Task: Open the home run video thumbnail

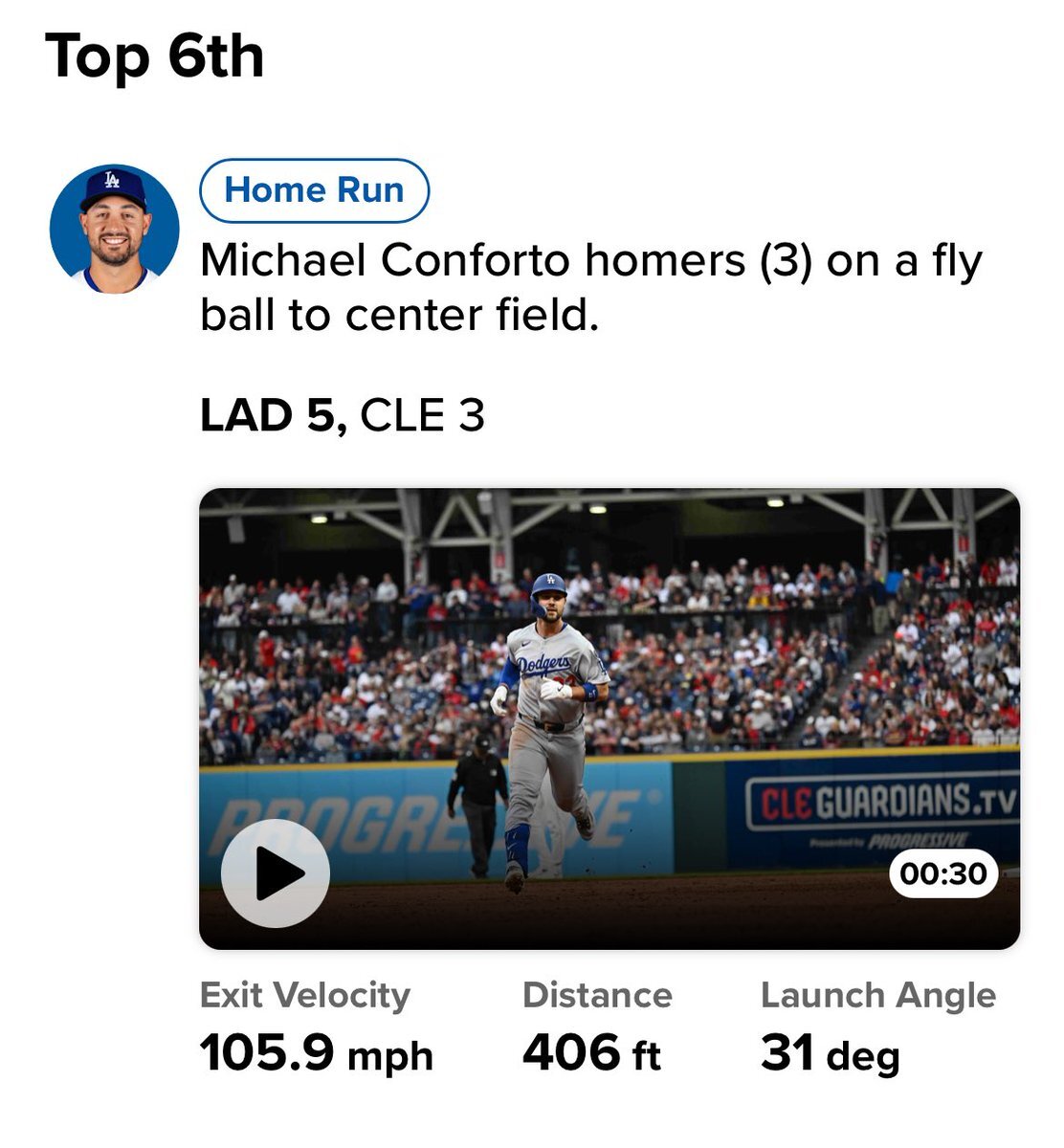Action: (610, 718)
